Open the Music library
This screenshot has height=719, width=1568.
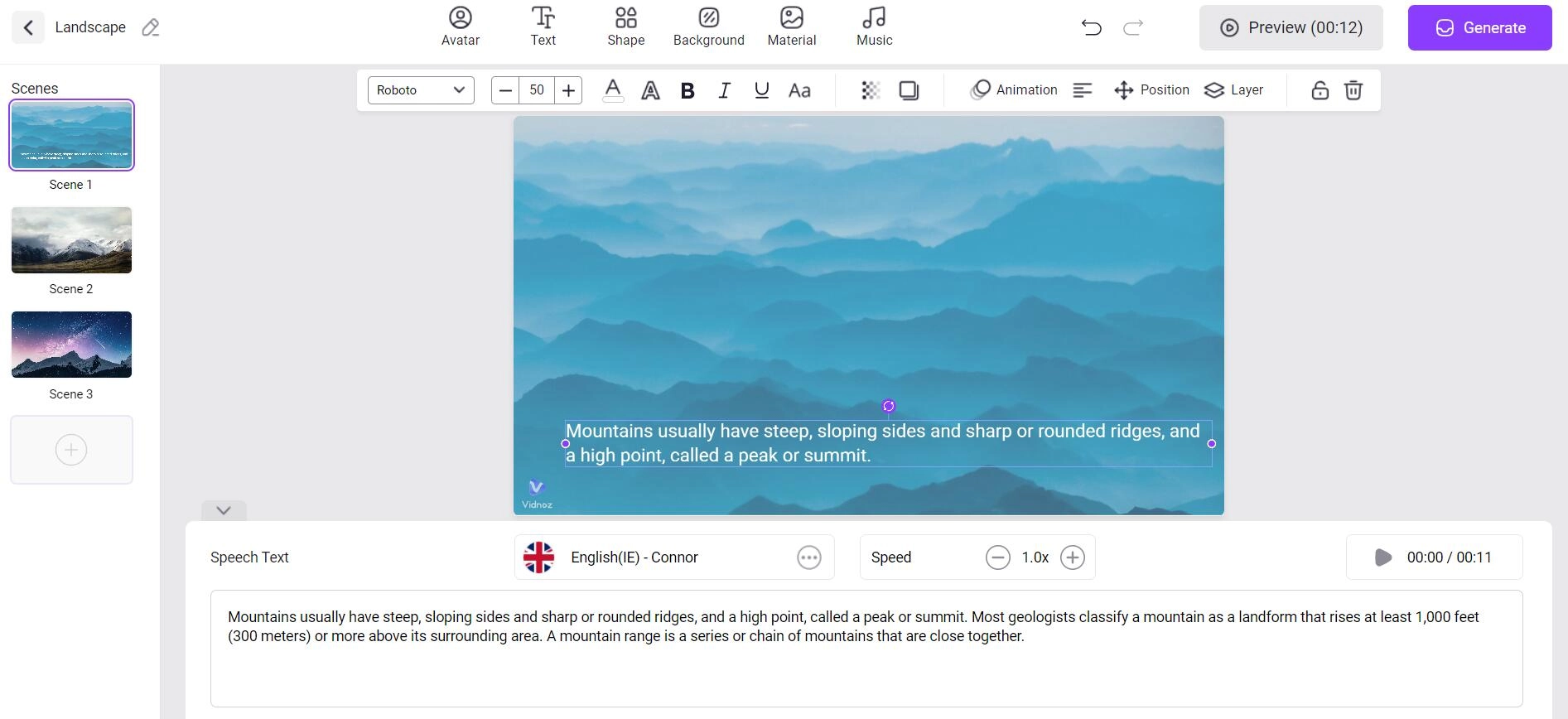(874, 27)
